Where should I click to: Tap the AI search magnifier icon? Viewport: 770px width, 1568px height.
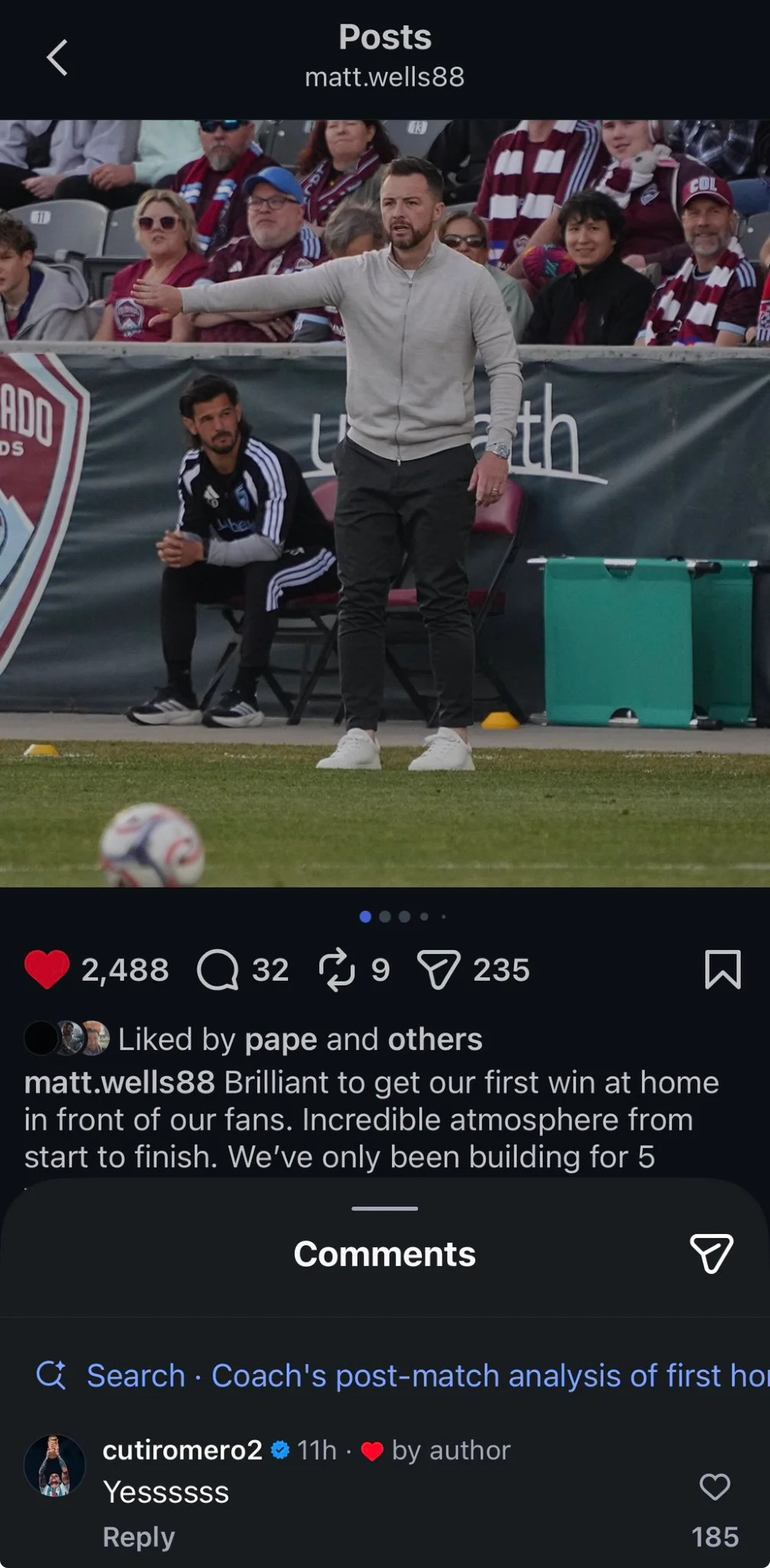(x=52, y=1375)
